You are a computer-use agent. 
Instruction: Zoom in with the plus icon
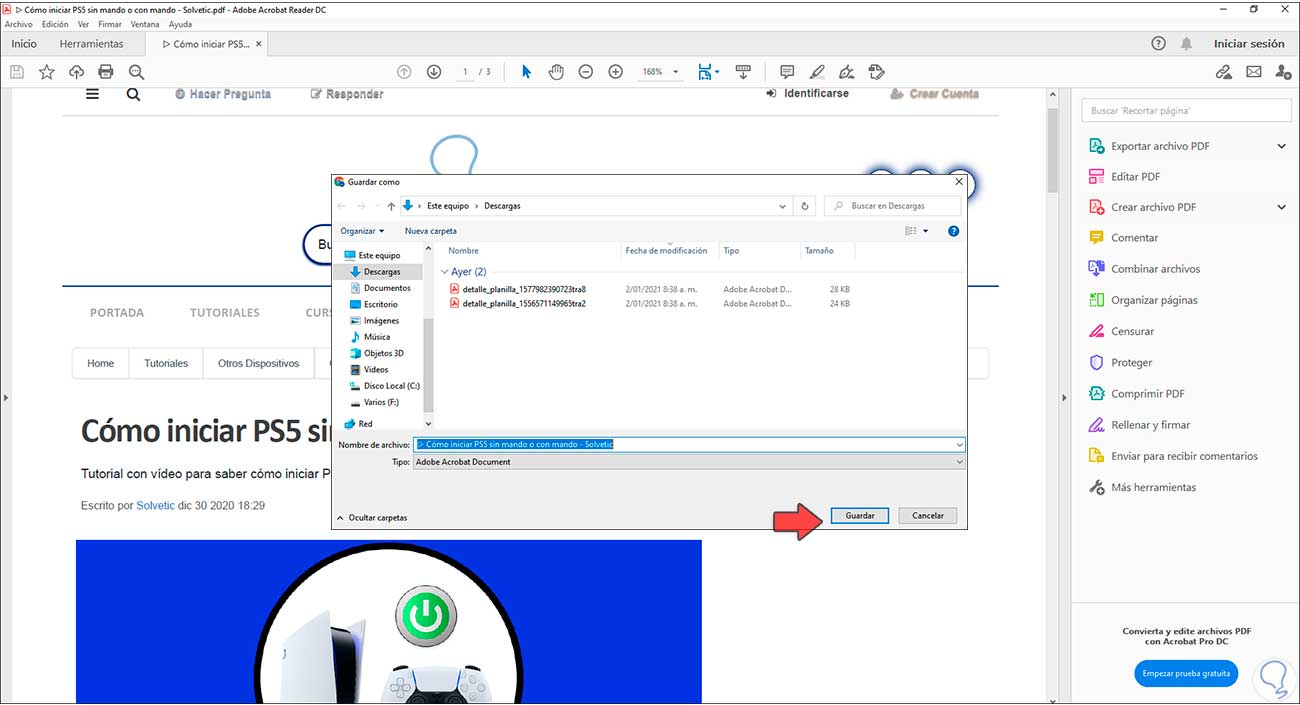(616, 72)
